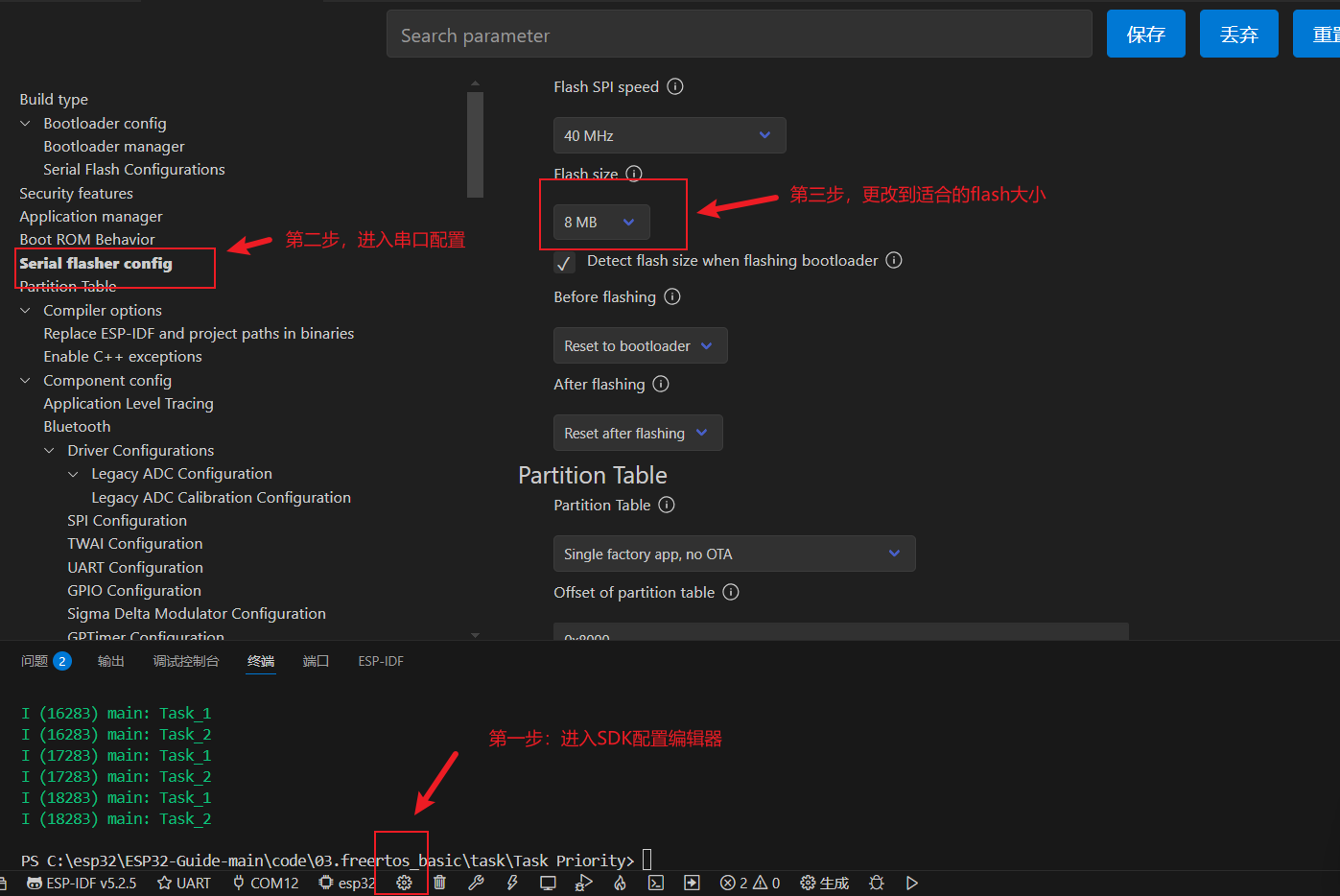Screen dimensions: 1340x896
Task: Select the Full Clean trash icon
Action: 439,883
